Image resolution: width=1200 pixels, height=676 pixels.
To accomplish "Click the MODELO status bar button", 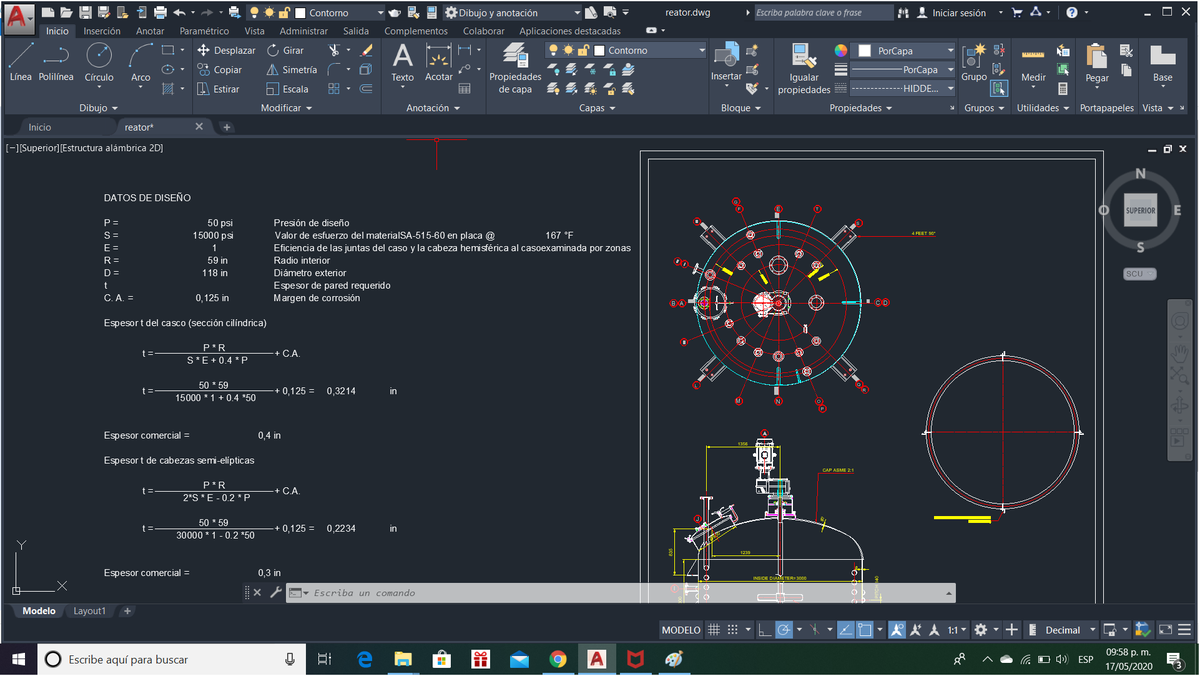I will 681,630.
